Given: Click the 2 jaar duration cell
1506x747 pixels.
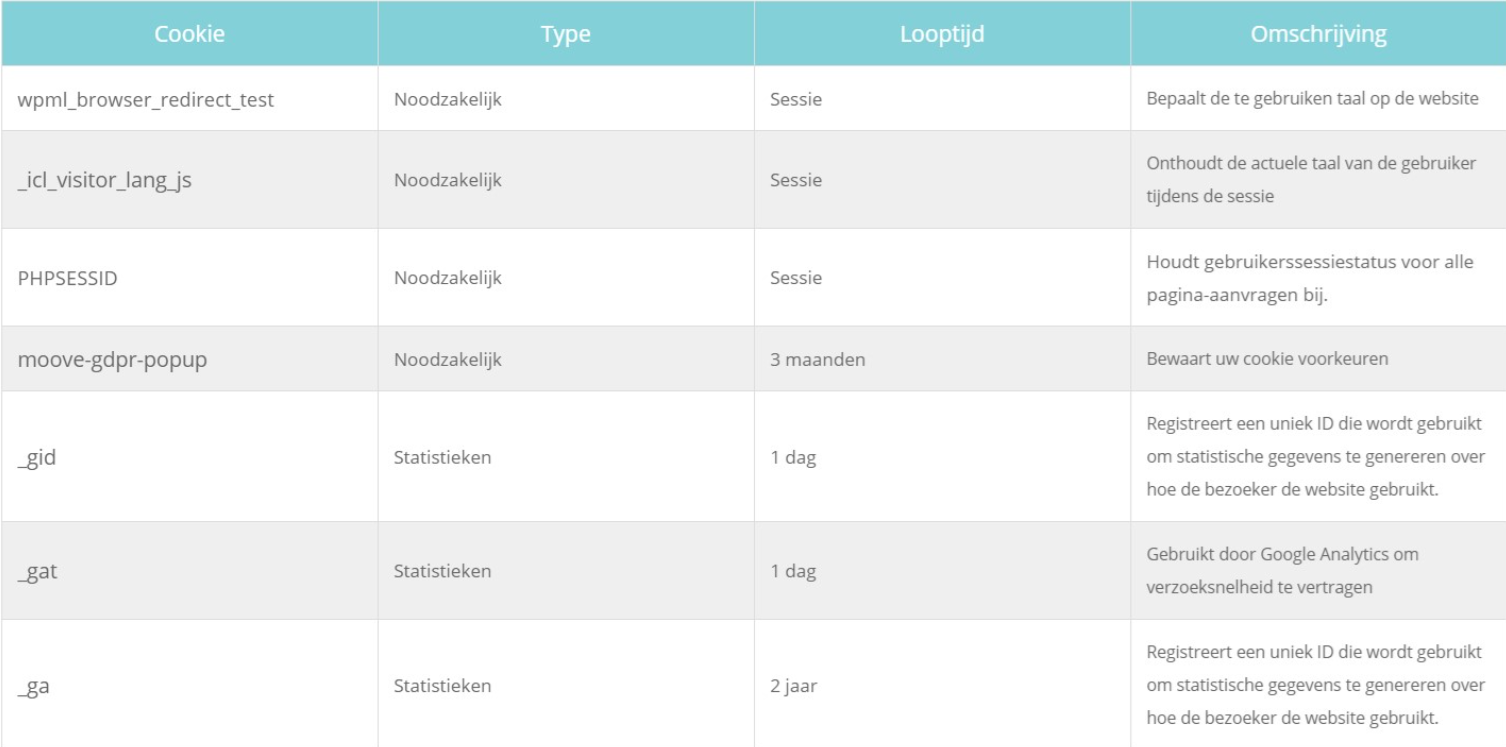Looking at the screenshot, I should (793, 686).
